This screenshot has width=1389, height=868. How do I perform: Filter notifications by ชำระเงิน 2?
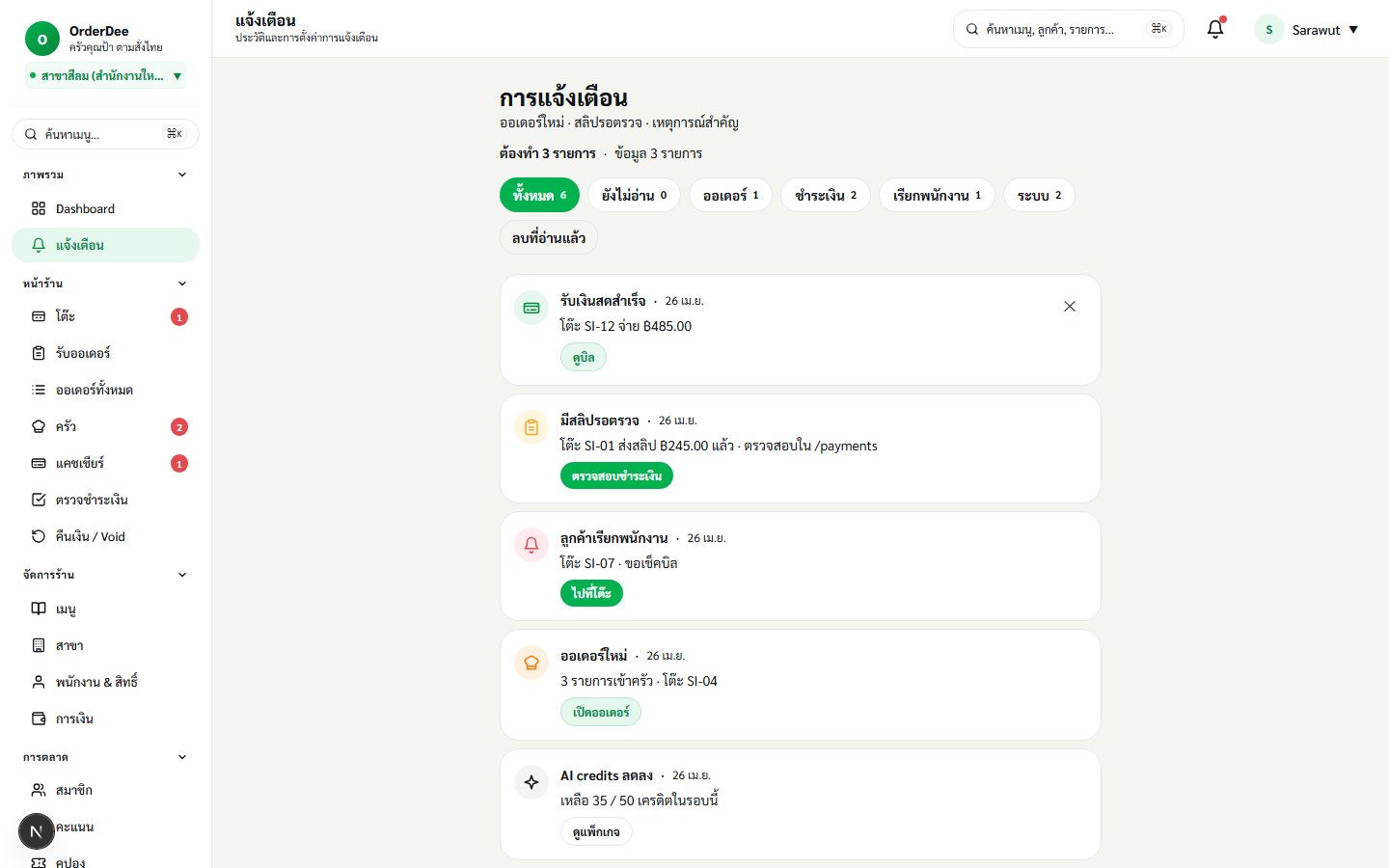pyautogui.click(x=826, y=195)
